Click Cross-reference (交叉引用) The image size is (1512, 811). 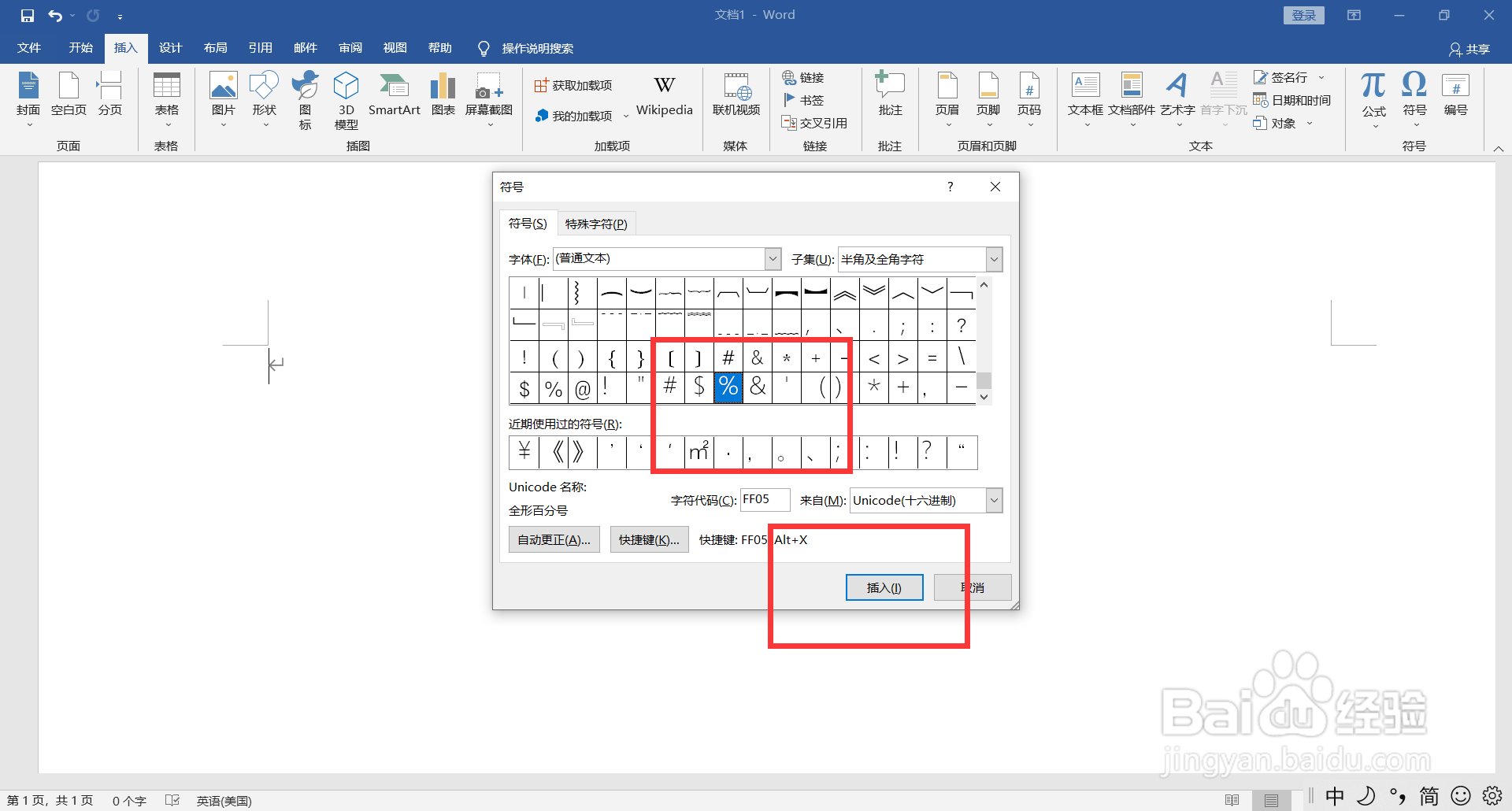tap(814, 123)
